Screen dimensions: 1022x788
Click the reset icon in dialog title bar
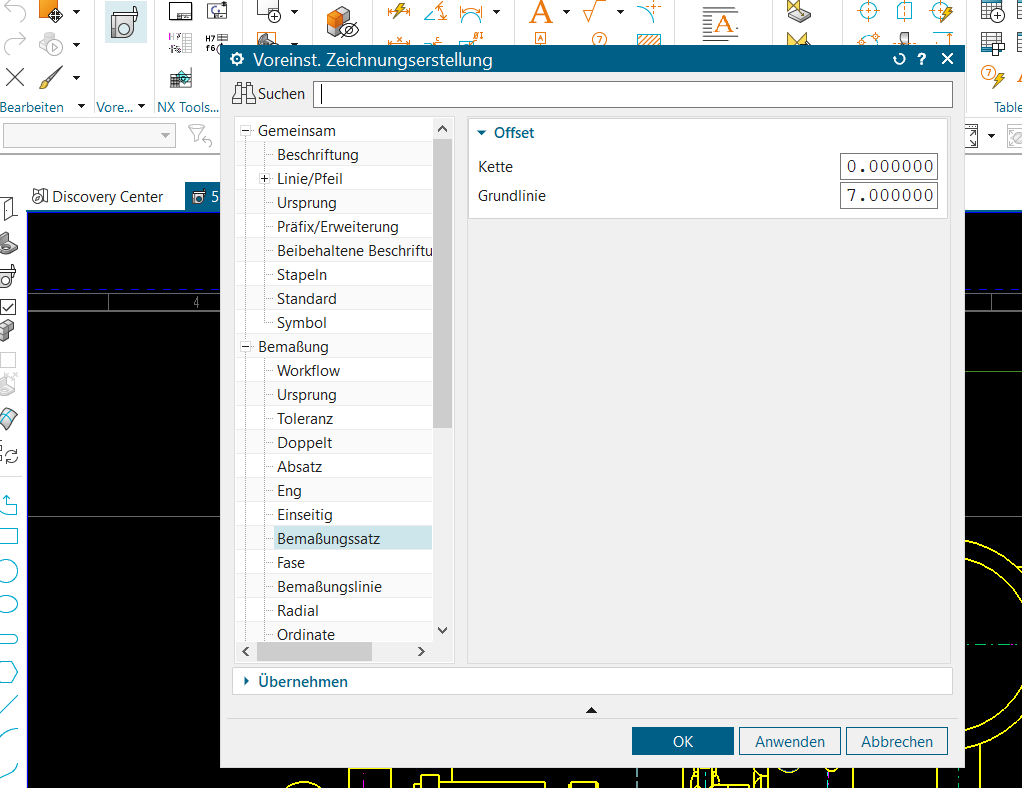(x=899, y=60)
